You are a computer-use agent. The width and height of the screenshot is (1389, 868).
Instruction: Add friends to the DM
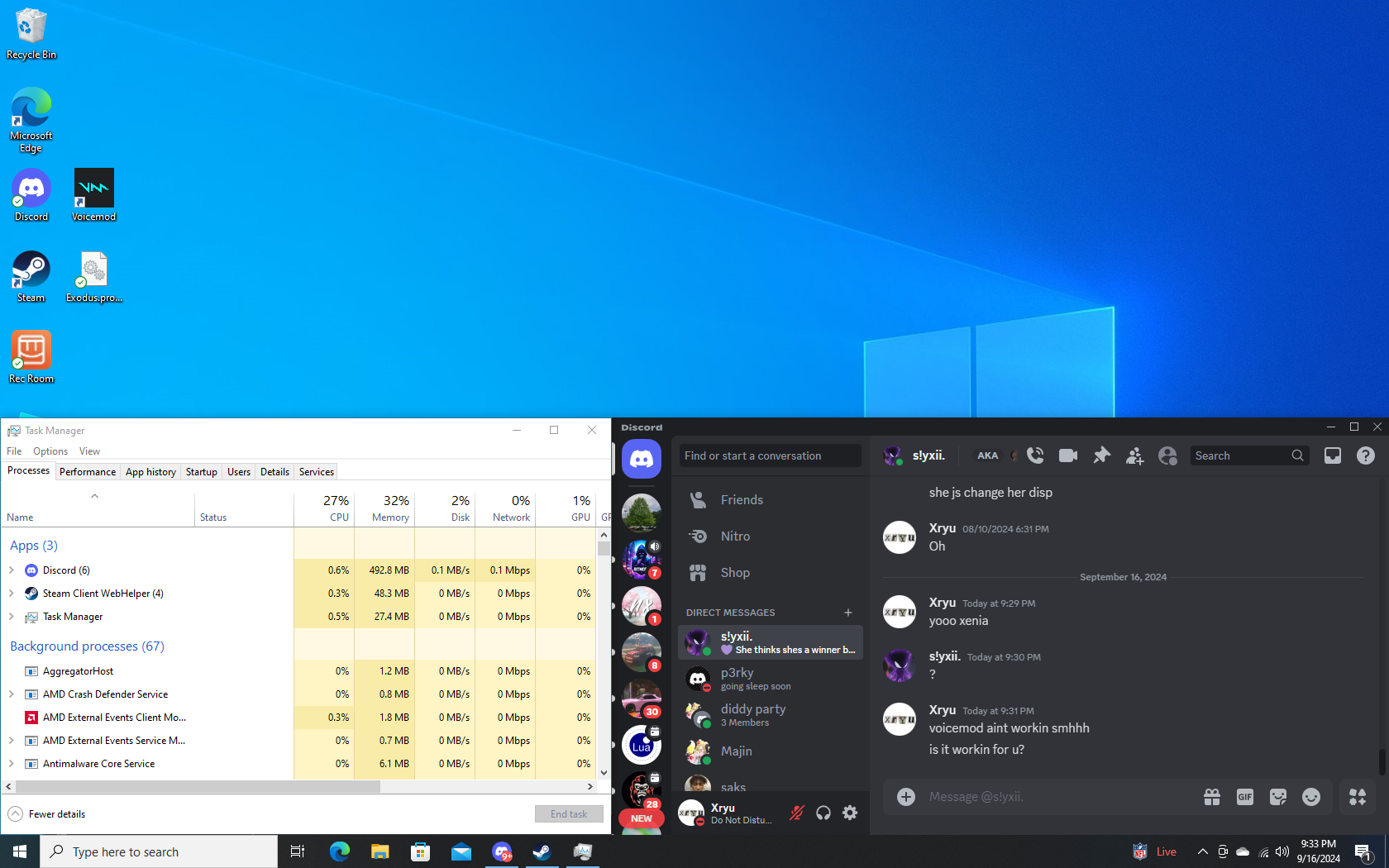(x=1134, y=455)
